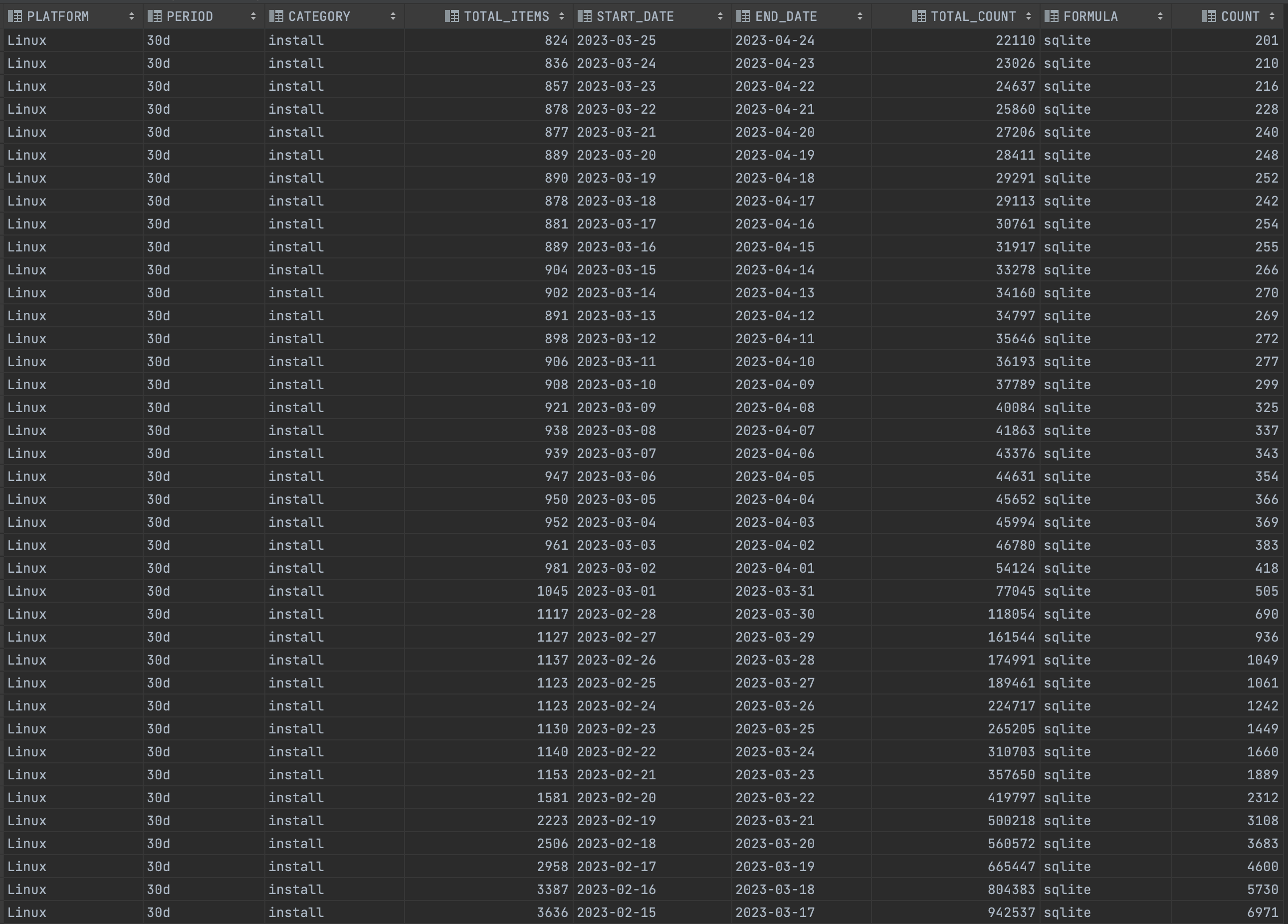The image size is (1288, 924).
Task: Click the table icon next to END_DATE
Action: 743,16
